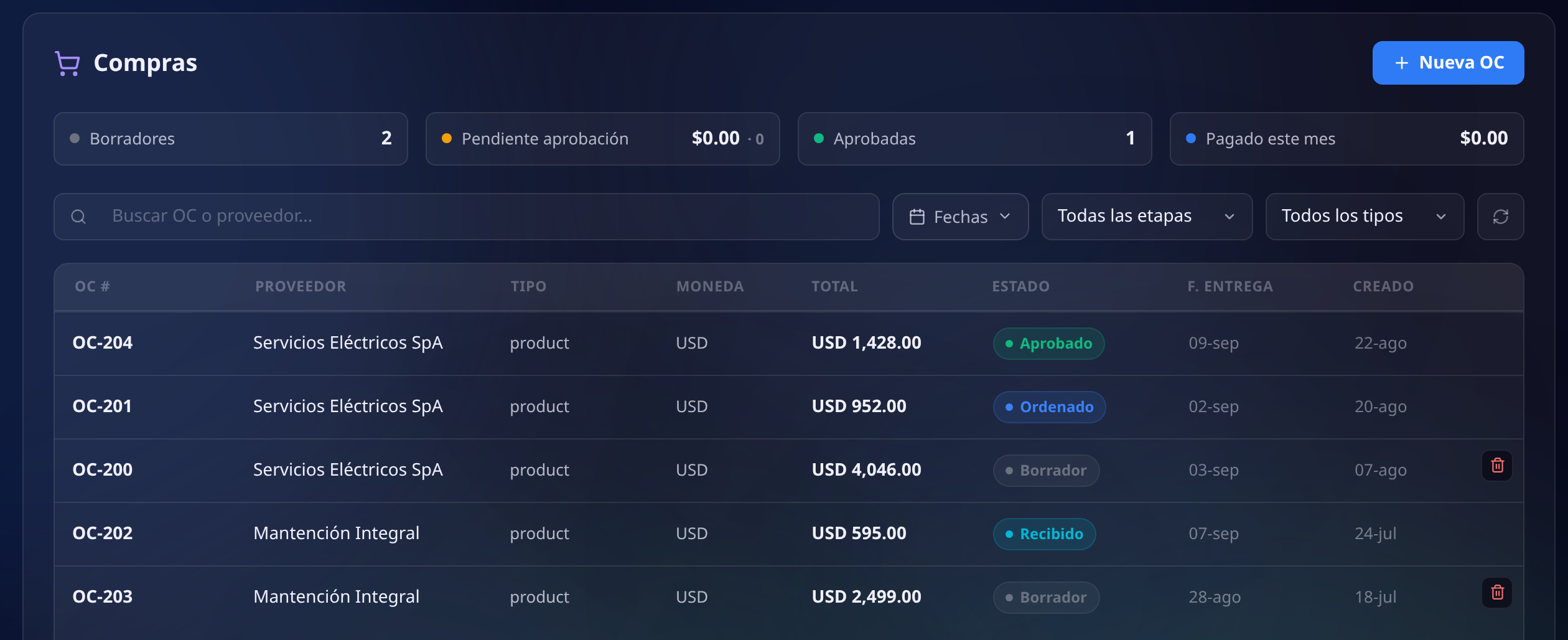The image size is (1568, 640).
Task: Select total USD 4,046.00
Action: coord(866,470)
